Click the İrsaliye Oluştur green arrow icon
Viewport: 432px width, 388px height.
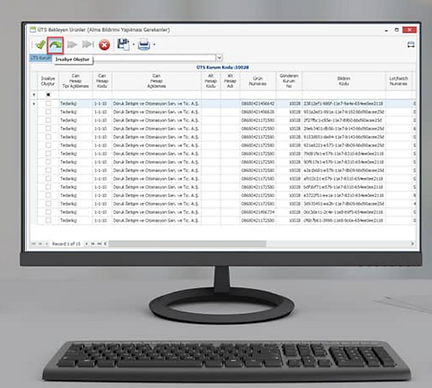[x=56, y=45]
